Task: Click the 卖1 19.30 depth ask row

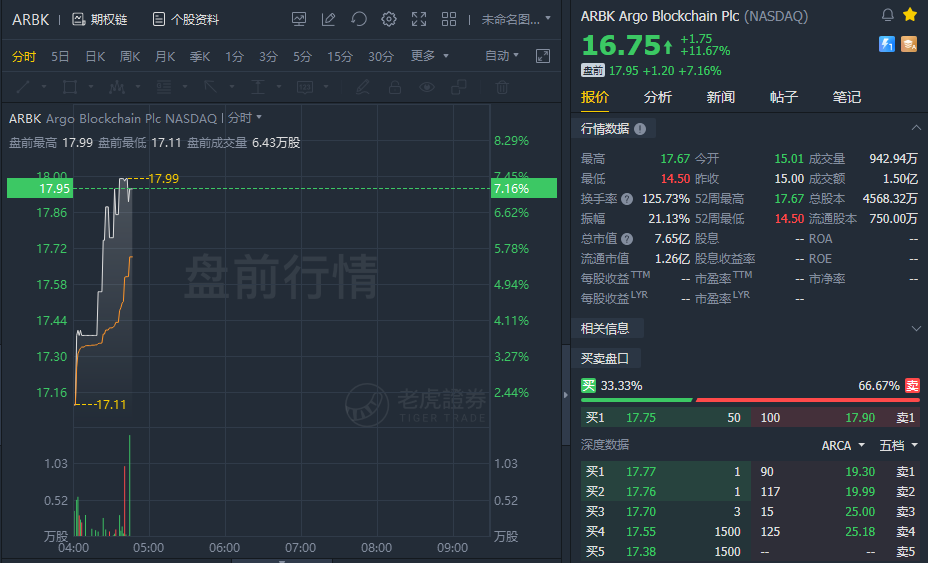Action: tap(835, 471)
